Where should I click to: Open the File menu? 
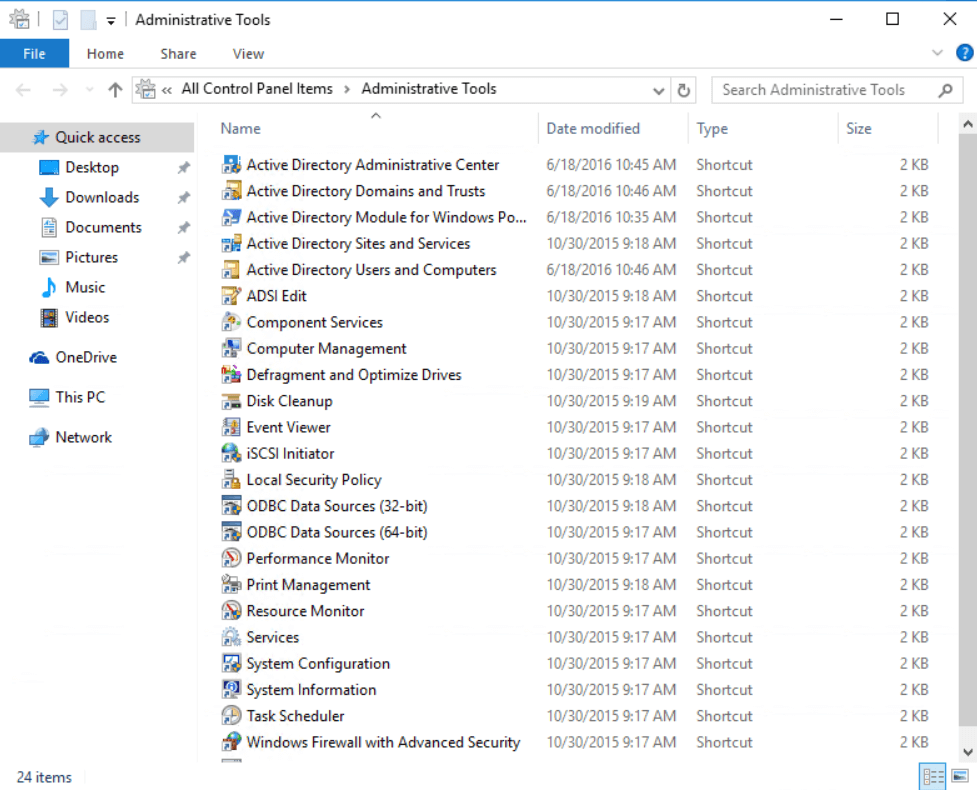click(x=34, y=54)
